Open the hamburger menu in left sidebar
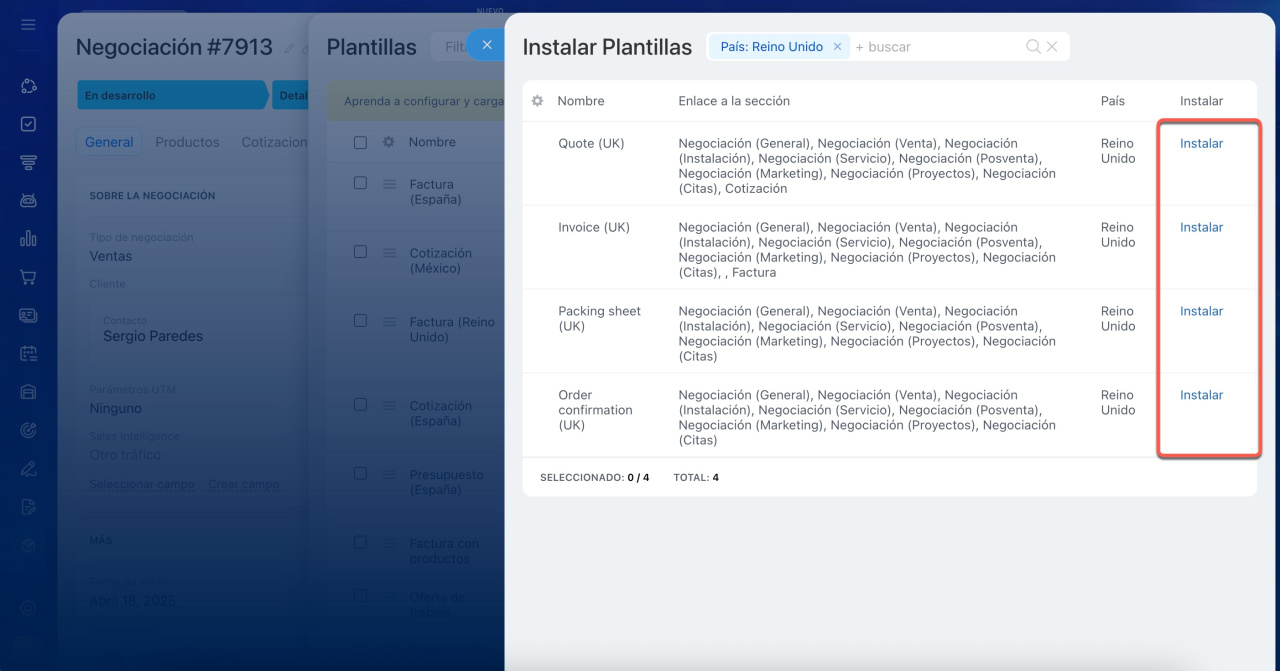 coord(28,24)
